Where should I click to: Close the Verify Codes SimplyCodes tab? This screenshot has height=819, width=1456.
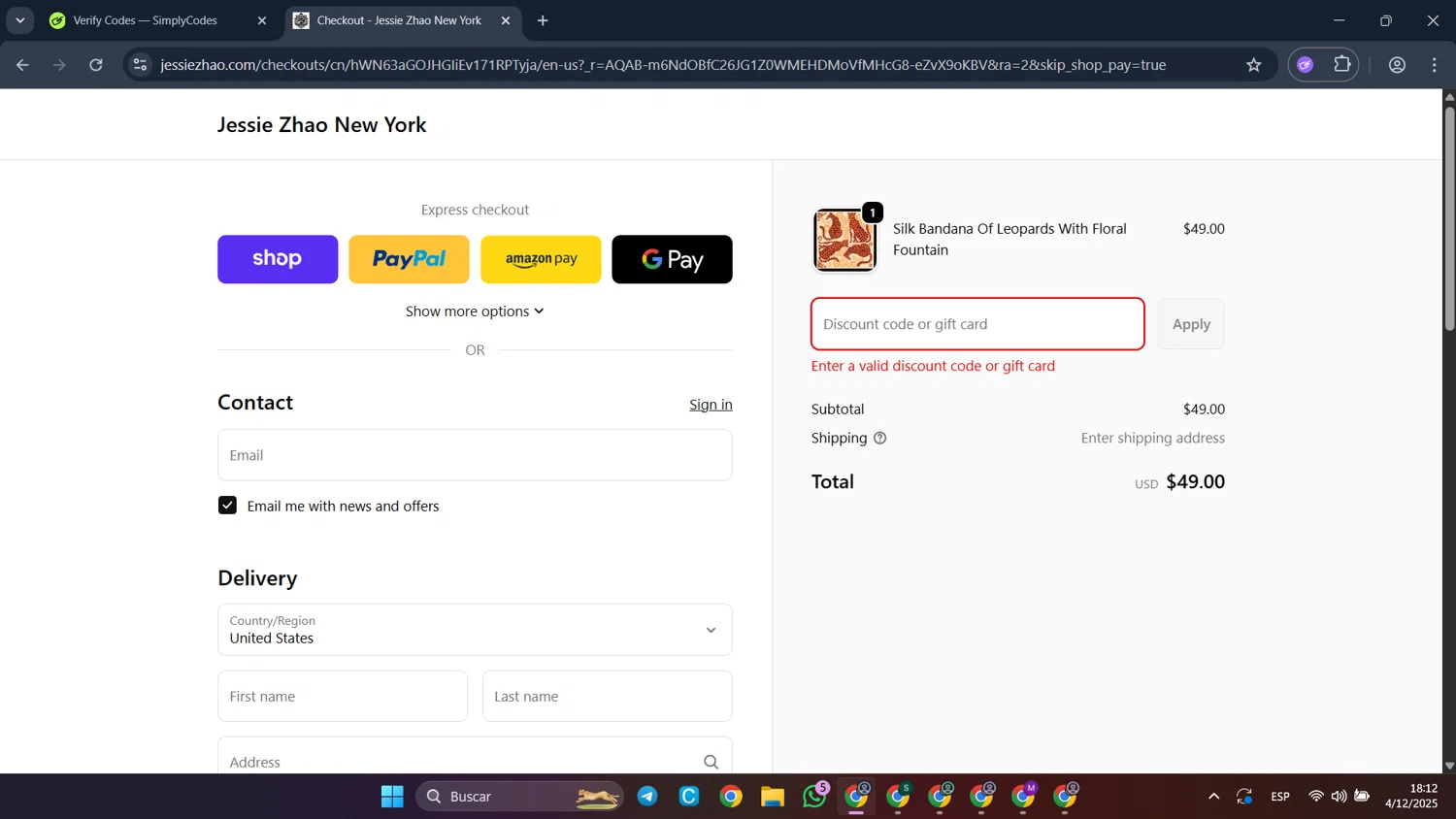[x=262, y=20]
